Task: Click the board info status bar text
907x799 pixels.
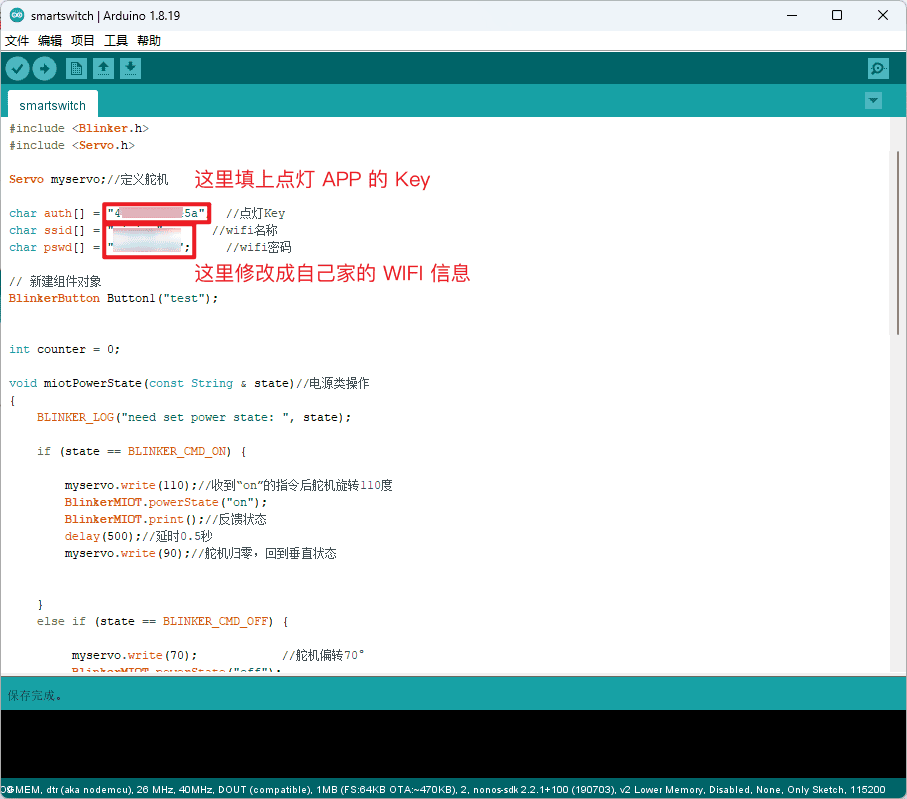Action: (x=443, y=790)
